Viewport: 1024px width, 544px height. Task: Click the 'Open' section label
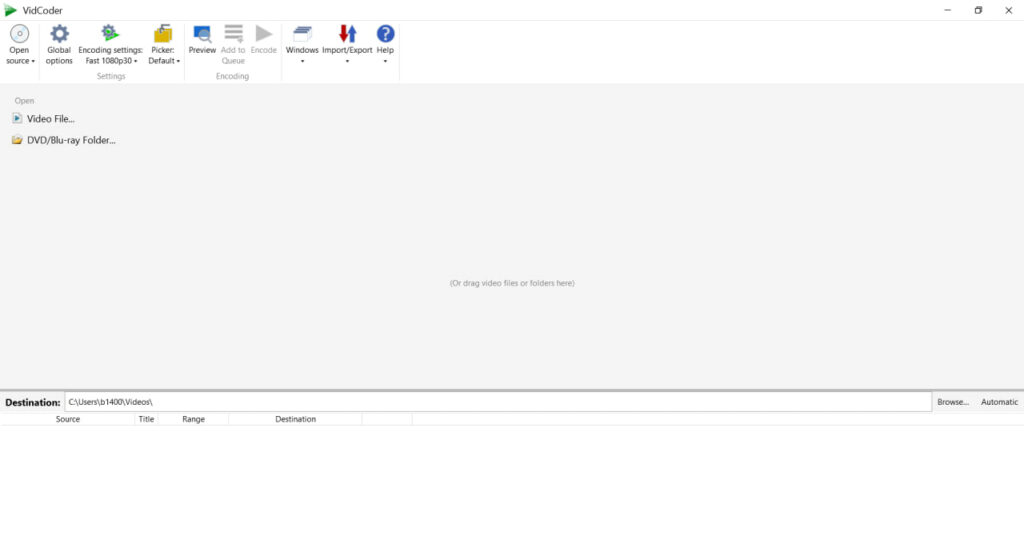click(x=24, y=101)
